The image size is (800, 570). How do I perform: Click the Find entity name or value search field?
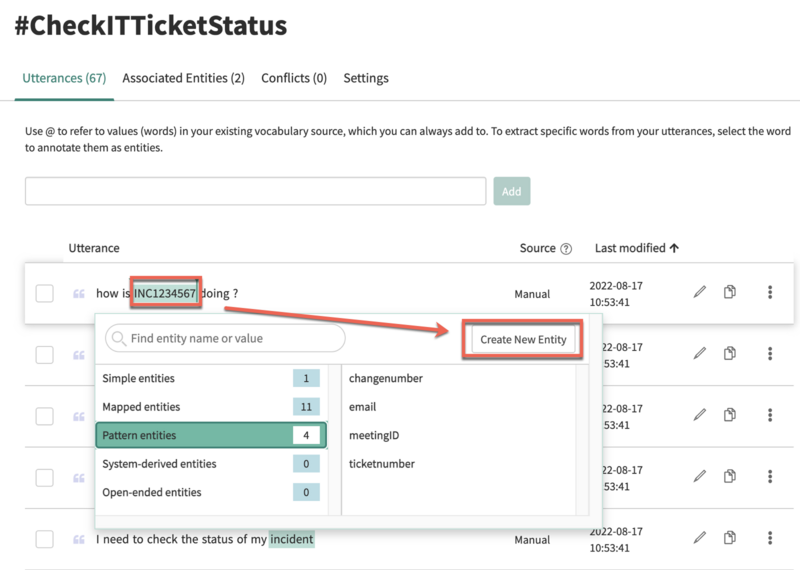[225, 338]
